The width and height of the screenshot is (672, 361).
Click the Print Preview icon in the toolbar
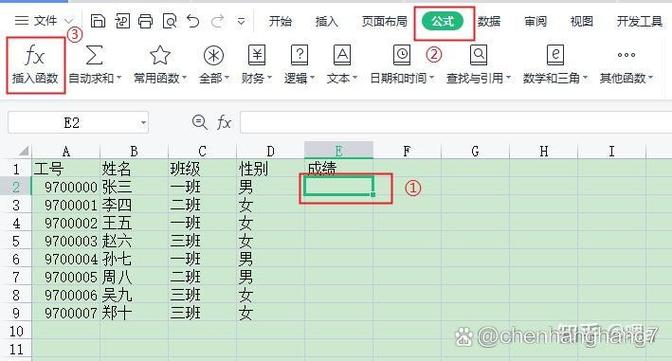click(169, 21)
